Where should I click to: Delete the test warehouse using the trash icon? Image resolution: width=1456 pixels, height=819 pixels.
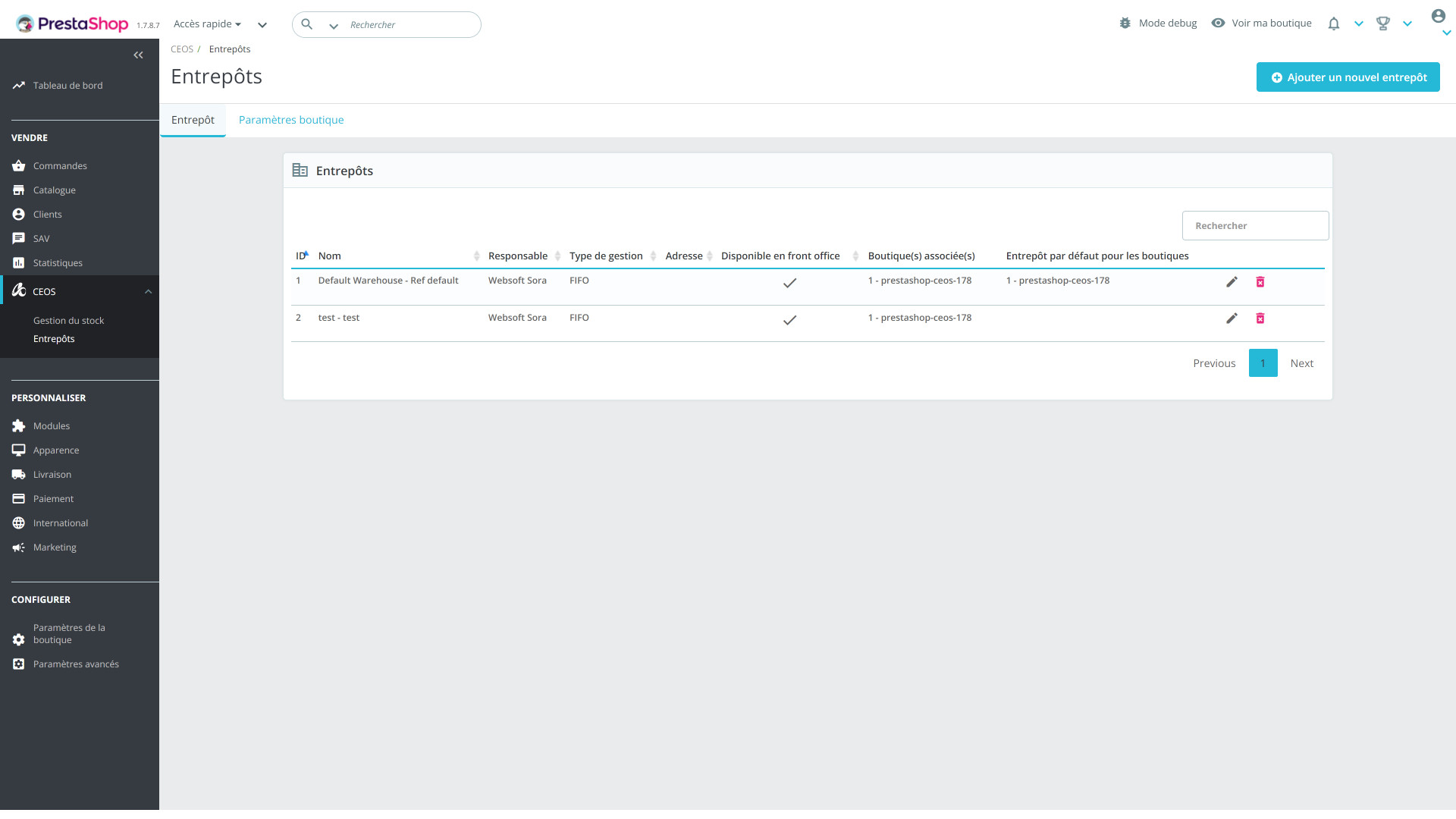tap(1260, 318)
